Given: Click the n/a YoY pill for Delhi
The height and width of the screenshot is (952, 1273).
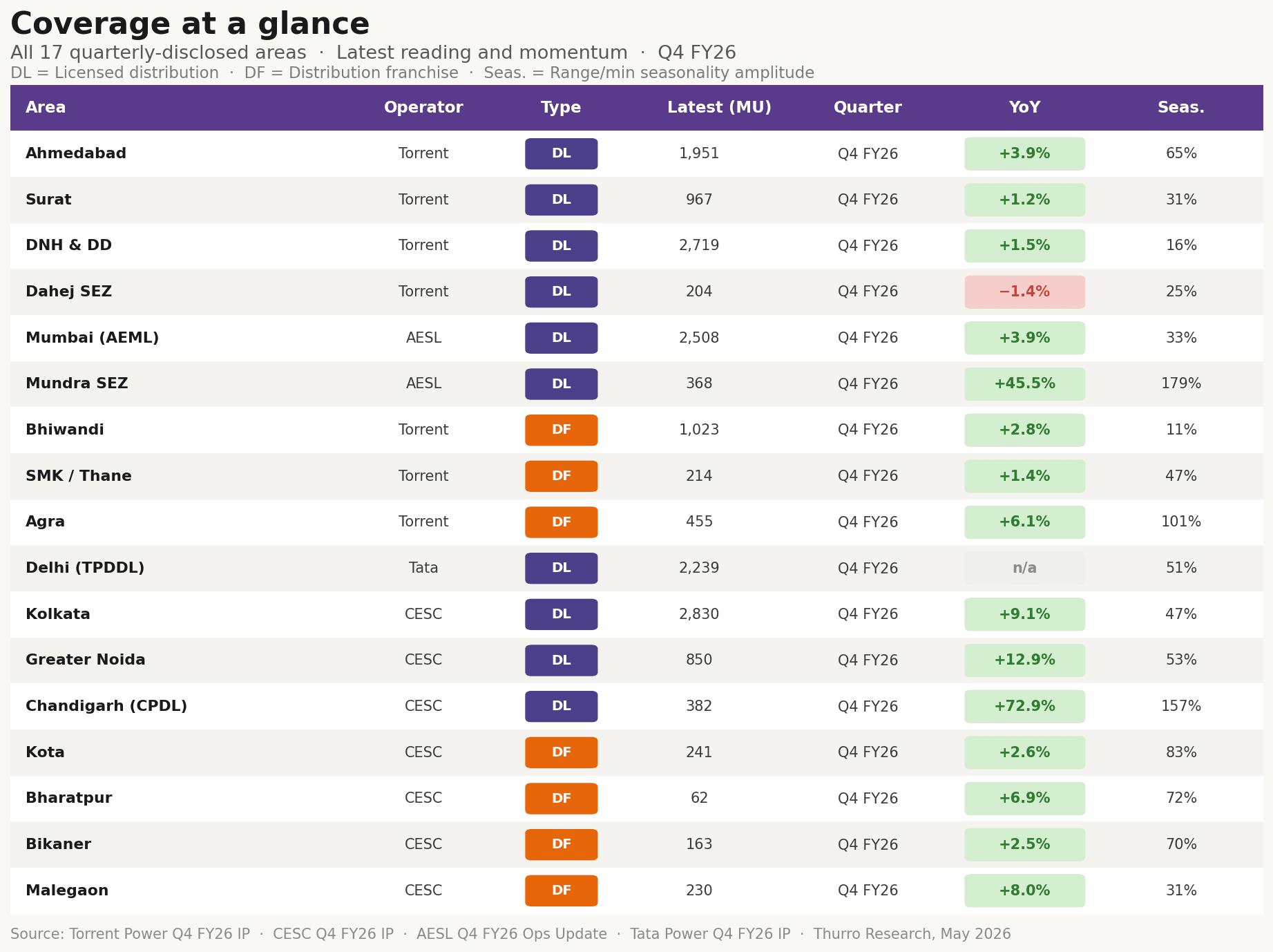Looking at the screenshot, I should 1024,568.
